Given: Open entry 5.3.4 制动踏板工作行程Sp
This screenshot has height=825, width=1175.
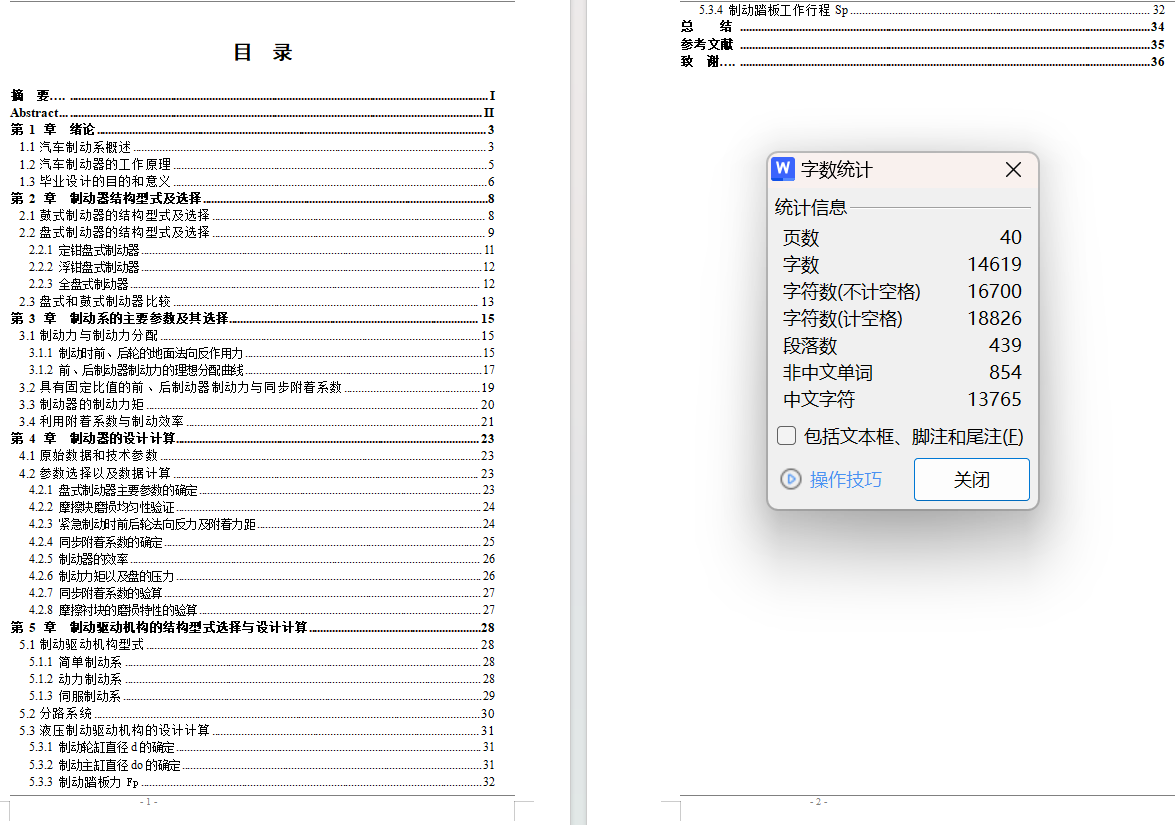Looking at the screenshot, I should pos(932,10).
